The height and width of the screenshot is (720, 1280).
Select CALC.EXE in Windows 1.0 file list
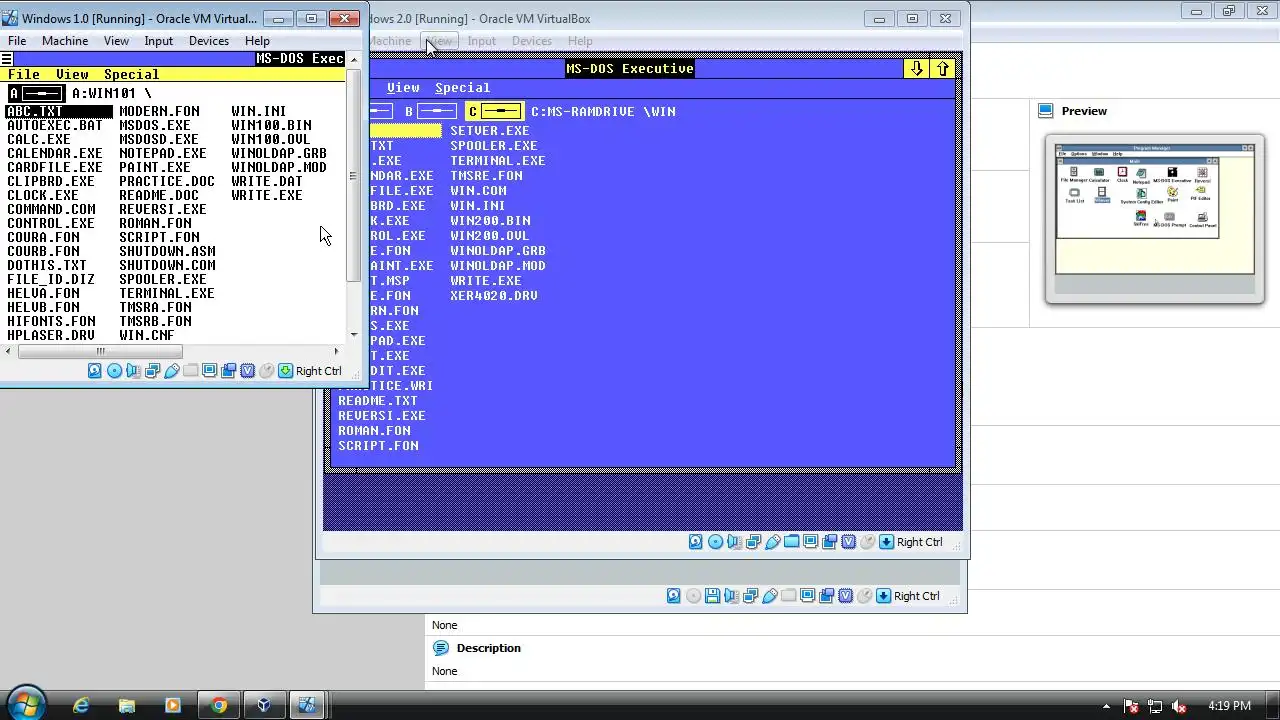pos(39,139)
